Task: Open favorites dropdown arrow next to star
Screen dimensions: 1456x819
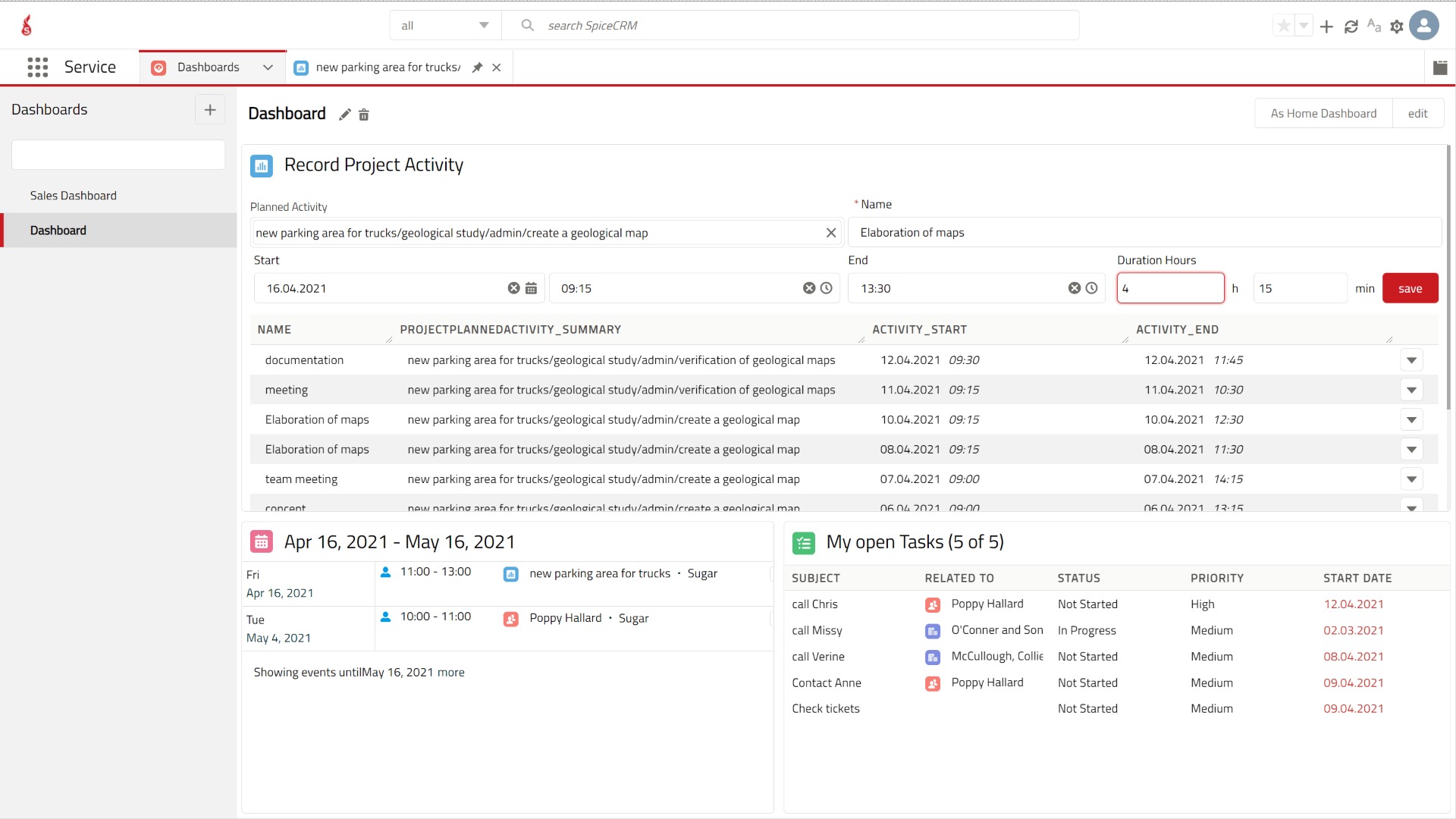Action: pyautogui.click(x=1304, y=27)
